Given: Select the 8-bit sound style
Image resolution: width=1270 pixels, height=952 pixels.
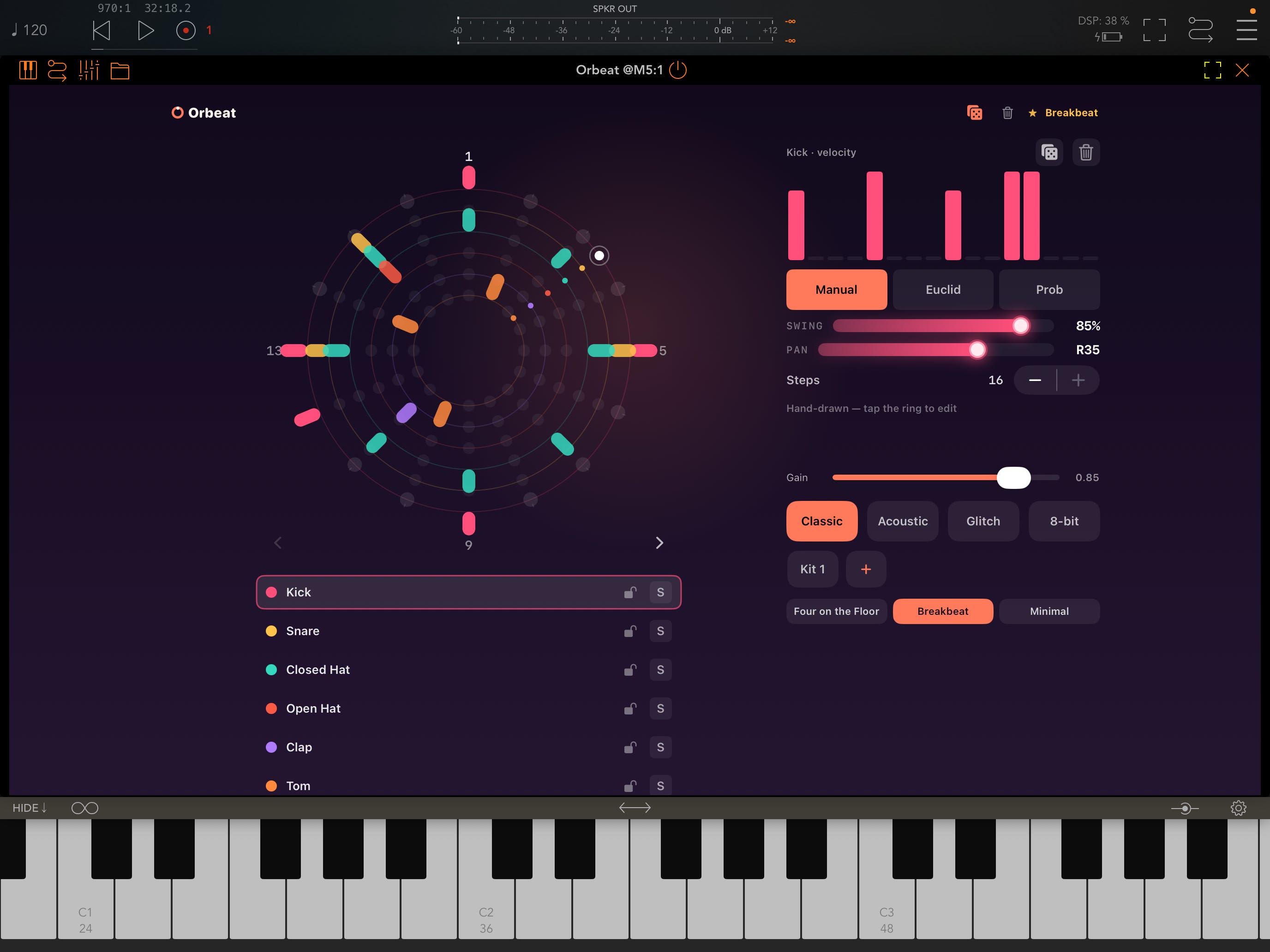Looking at the screenshot, I should (1065, 521).
